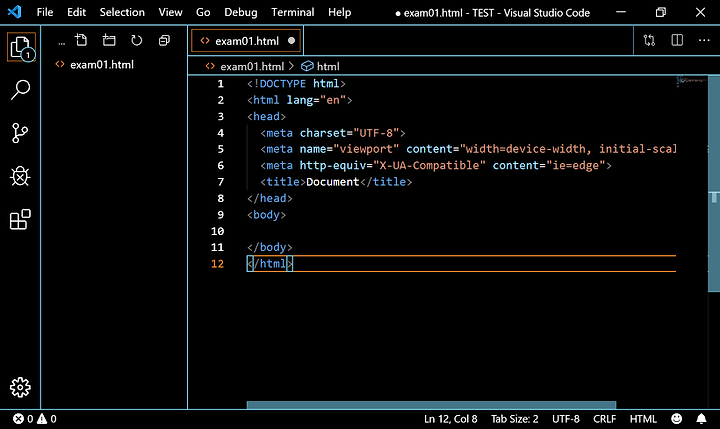Change Tab Size: 2 indentation setting

pyautogui.click(x=514, y=419)
